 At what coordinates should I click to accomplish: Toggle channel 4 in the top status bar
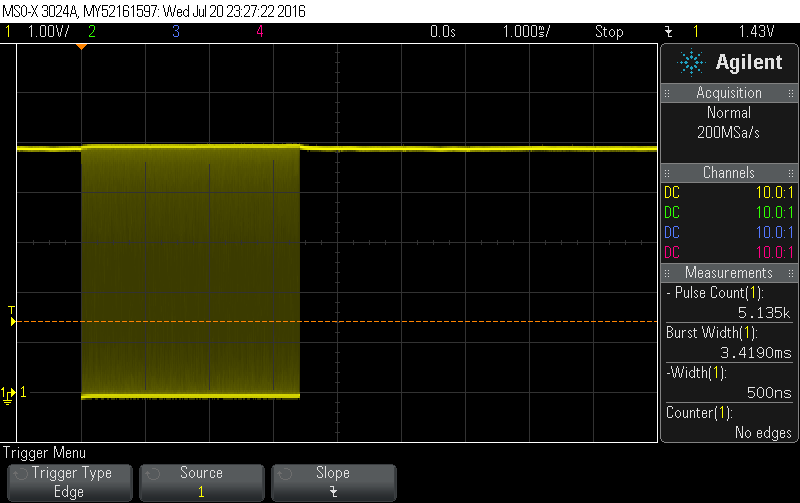coord(259,32)
